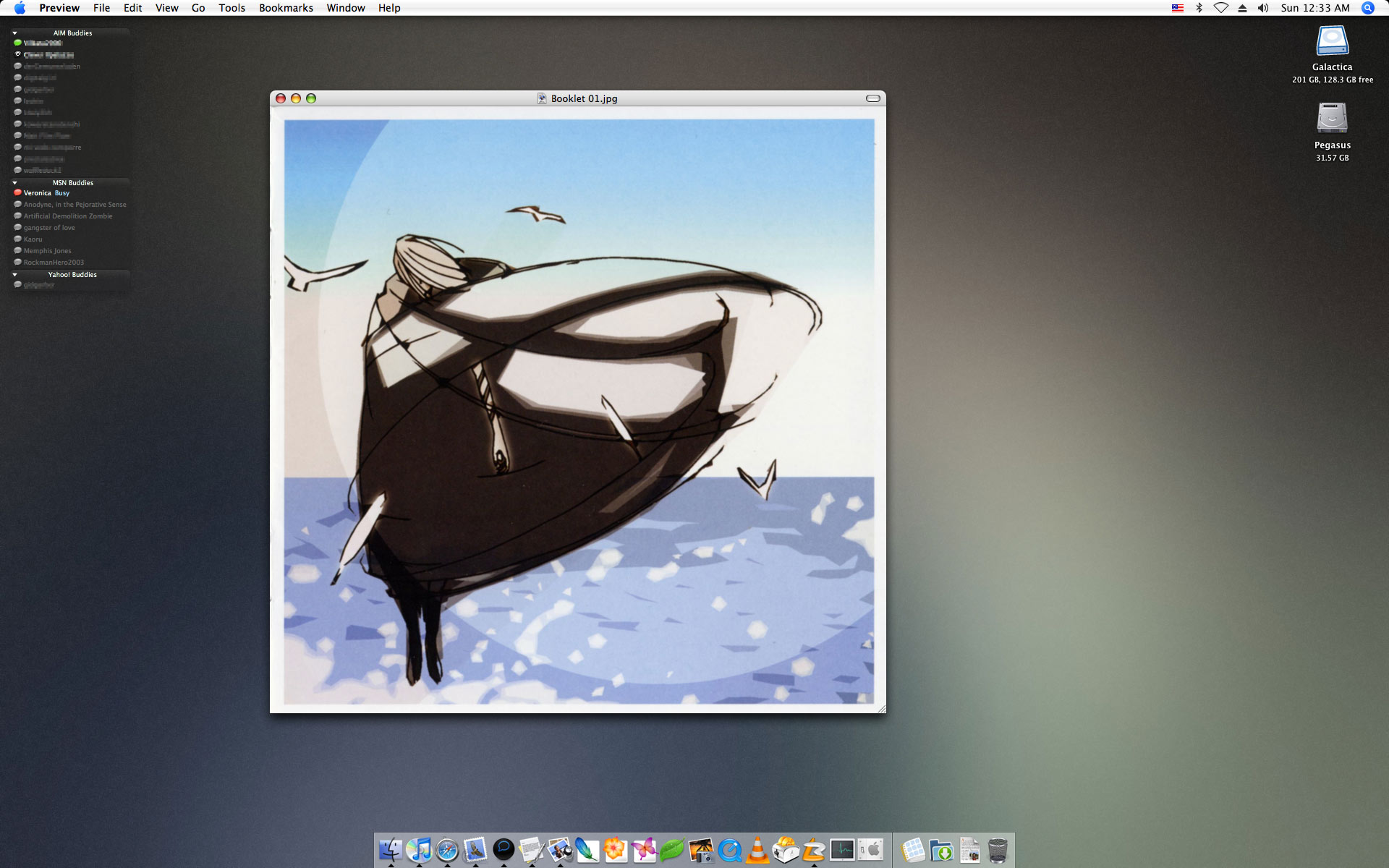Open System Preferences from the Dock

[870, 849]
